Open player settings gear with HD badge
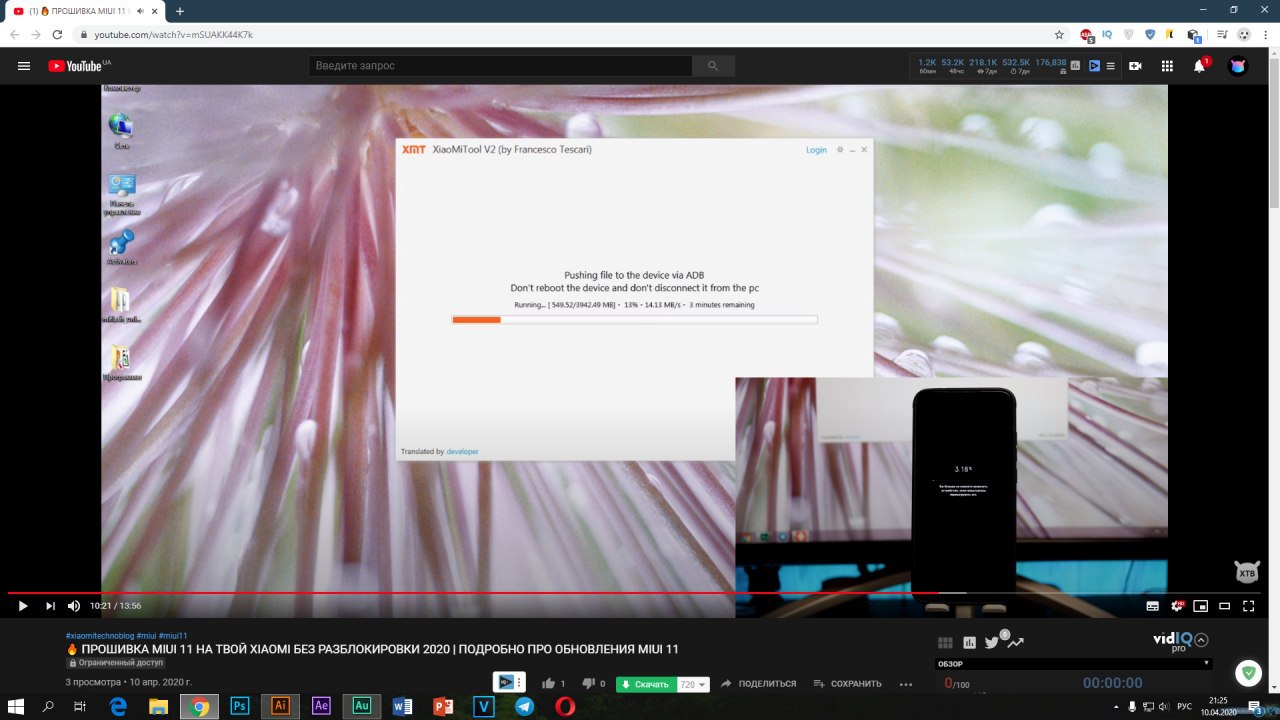The width and height of the screenshot is (1280, 720). [x=1177, y=606]
